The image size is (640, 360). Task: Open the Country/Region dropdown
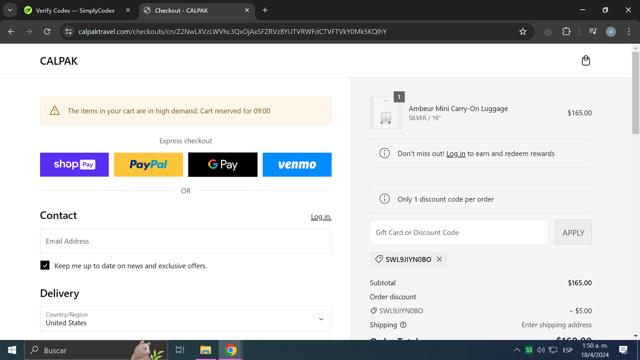pos(186,319)
